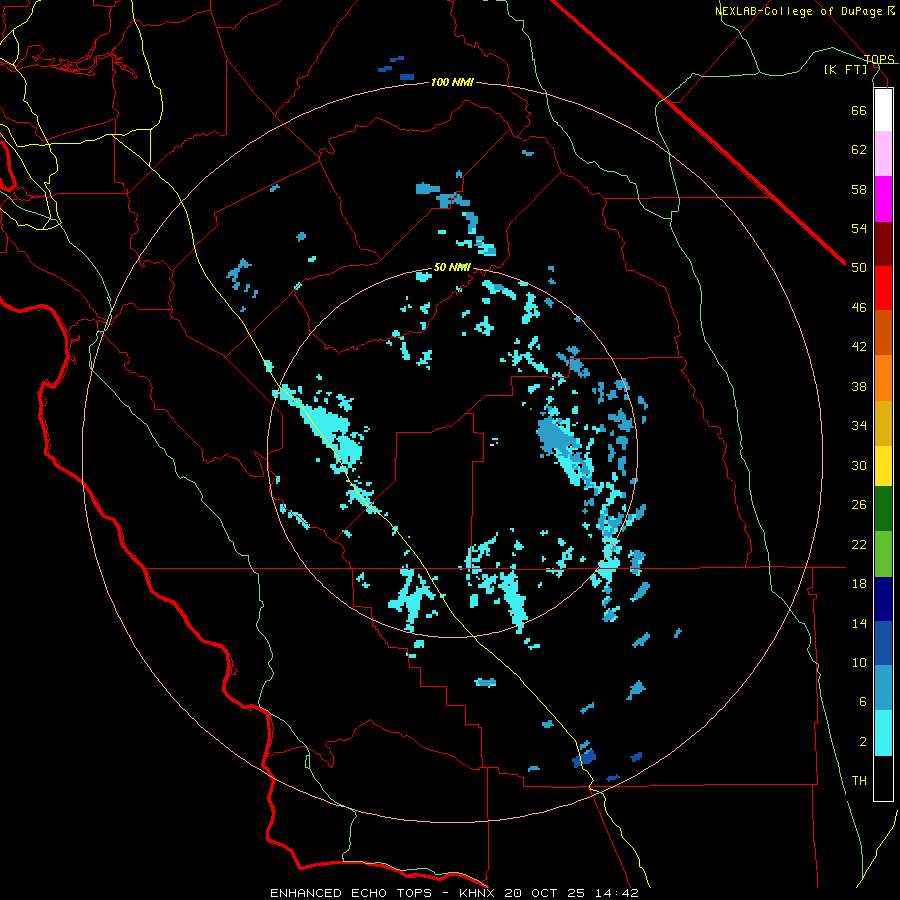Click the black TH swatch at legend bottom
The height and width of the screenshot is (900, 900).
883,778
